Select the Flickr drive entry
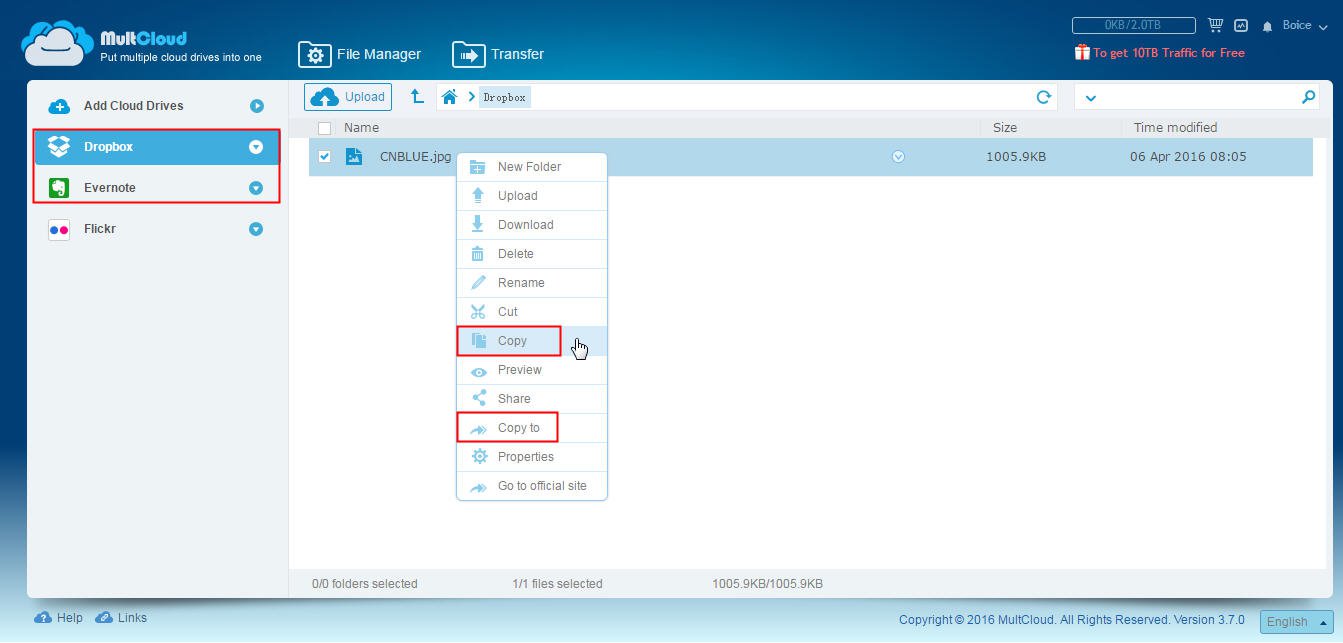 point(156,229)
